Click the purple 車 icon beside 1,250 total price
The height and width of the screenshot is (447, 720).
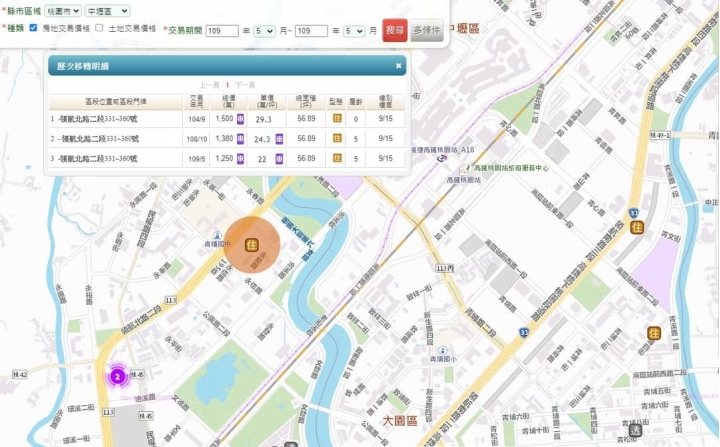[x=240, y=158]
